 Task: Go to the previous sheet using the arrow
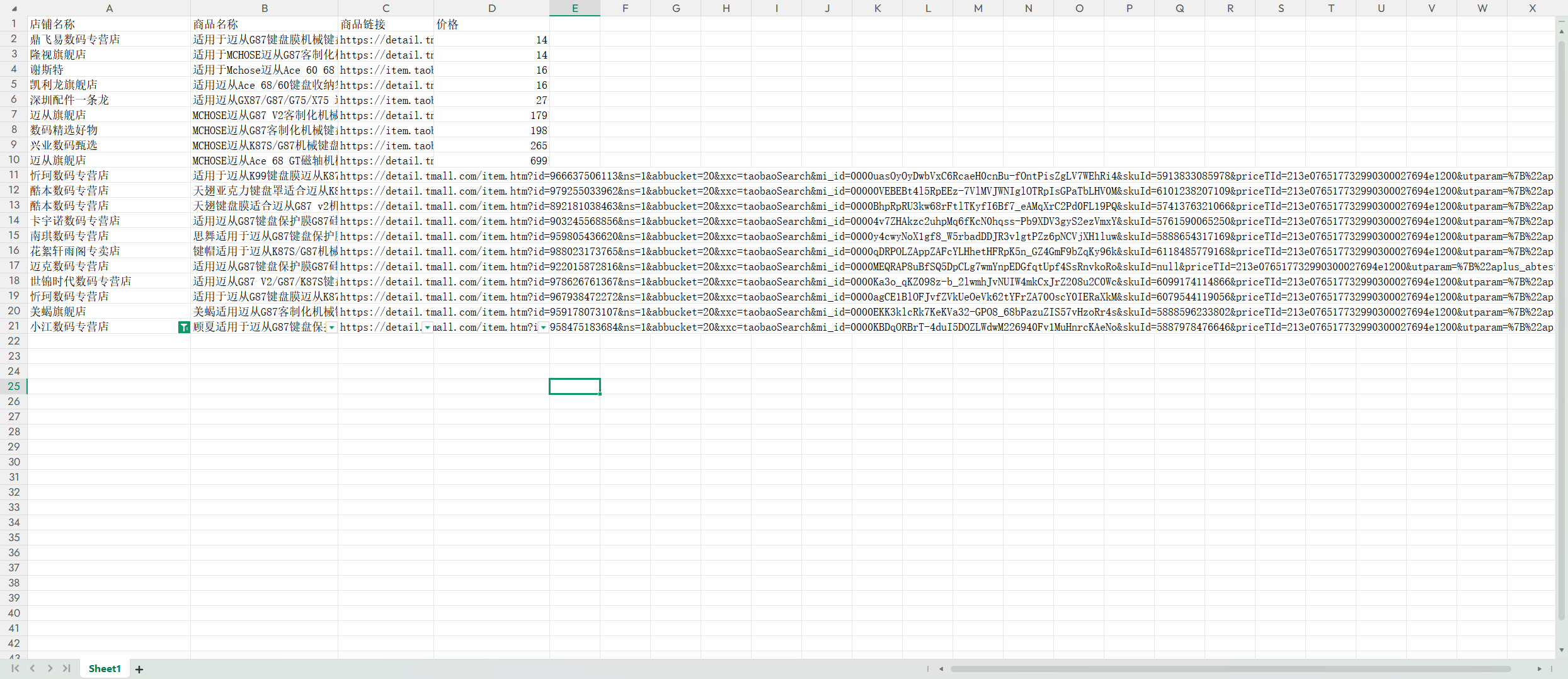click(32, 668)
